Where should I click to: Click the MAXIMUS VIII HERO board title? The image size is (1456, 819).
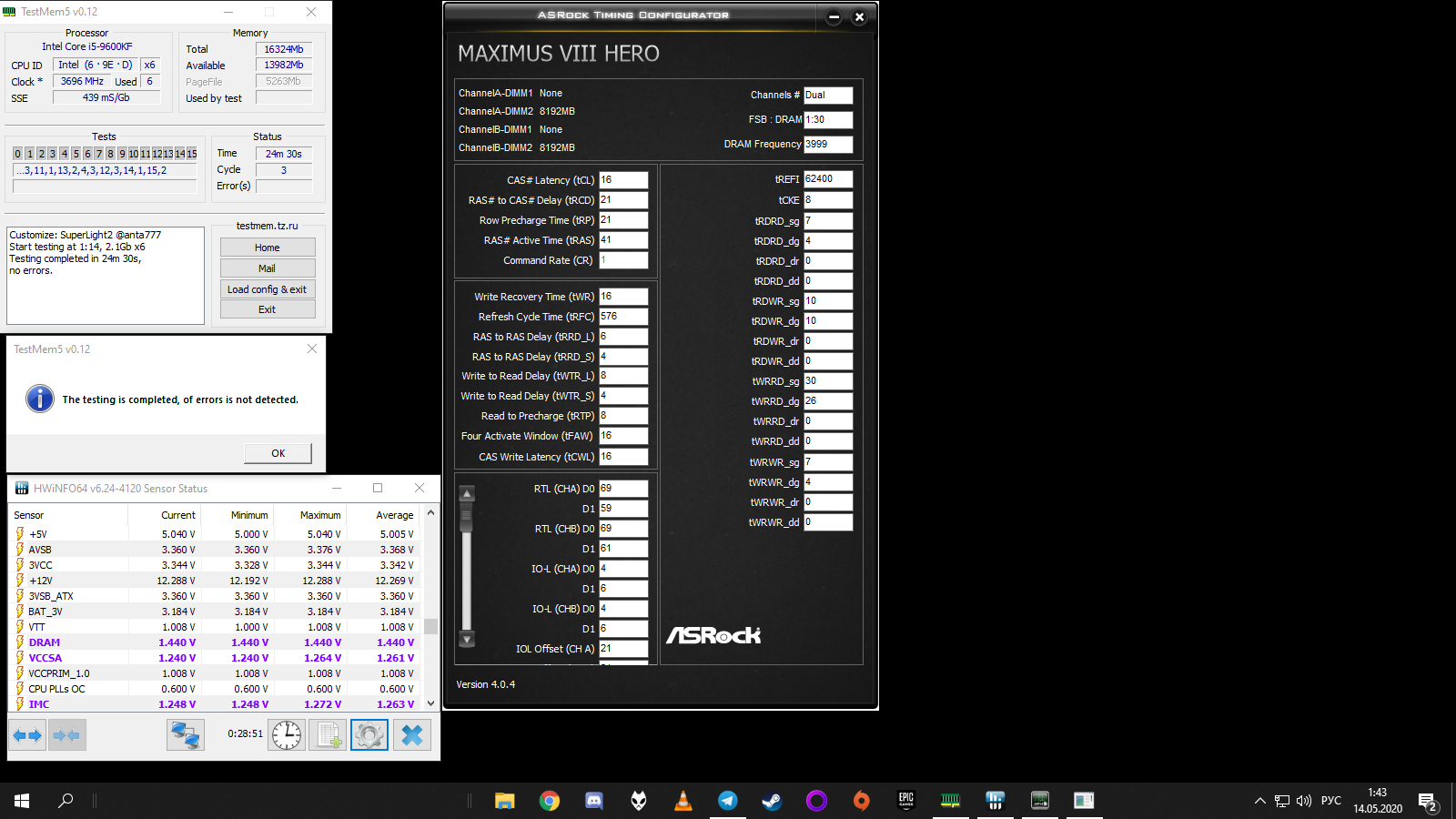click(559, 54)
